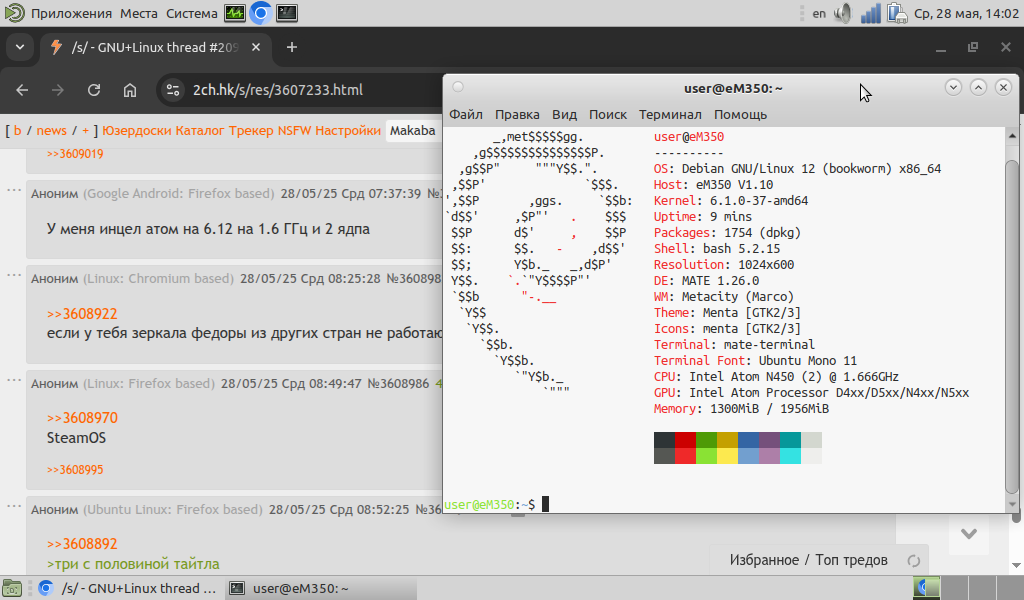Open terminal Терминал menu
Image resolution: width=1024 pixels, height=600 pixels.
670,114
